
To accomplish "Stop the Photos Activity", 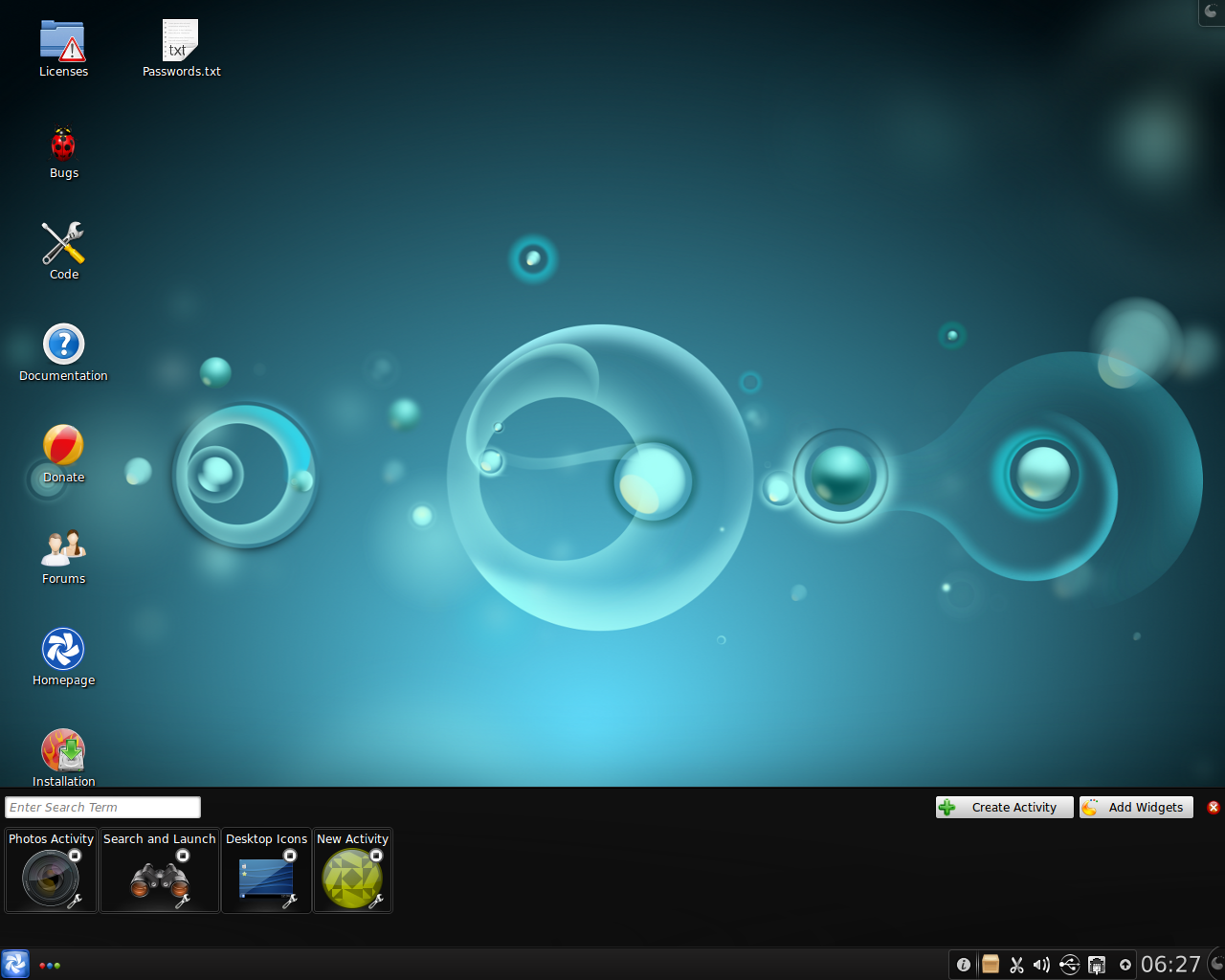I will (x=76, y=856).
